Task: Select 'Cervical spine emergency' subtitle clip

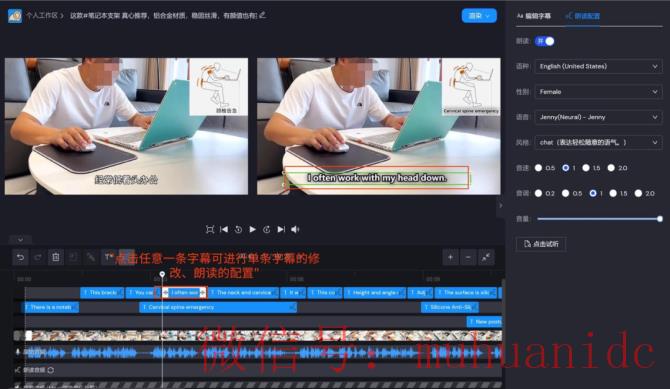Action: click(218, 307)
